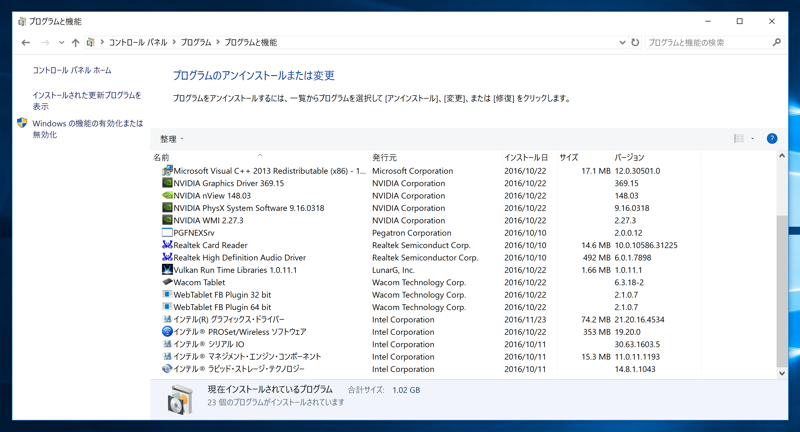The image size is (800, 432).
Task: Click the インテル シリアル IO icon
Action: 167,344
